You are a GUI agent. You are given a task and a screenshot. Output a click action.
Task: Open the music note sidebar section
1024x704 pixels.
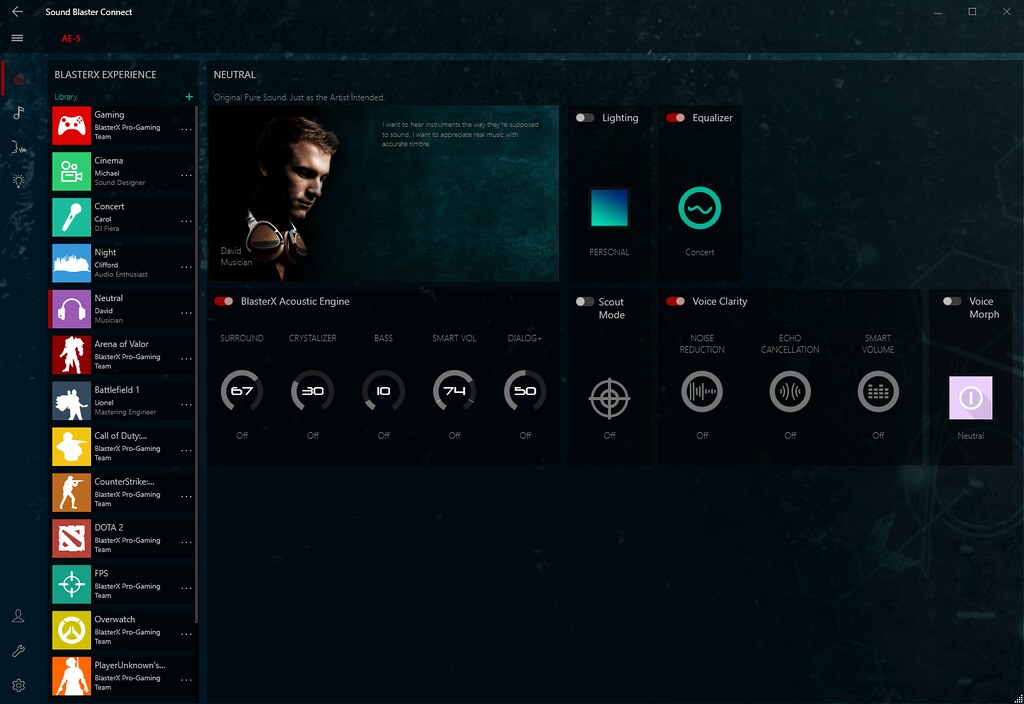click(x=18, y=112)
